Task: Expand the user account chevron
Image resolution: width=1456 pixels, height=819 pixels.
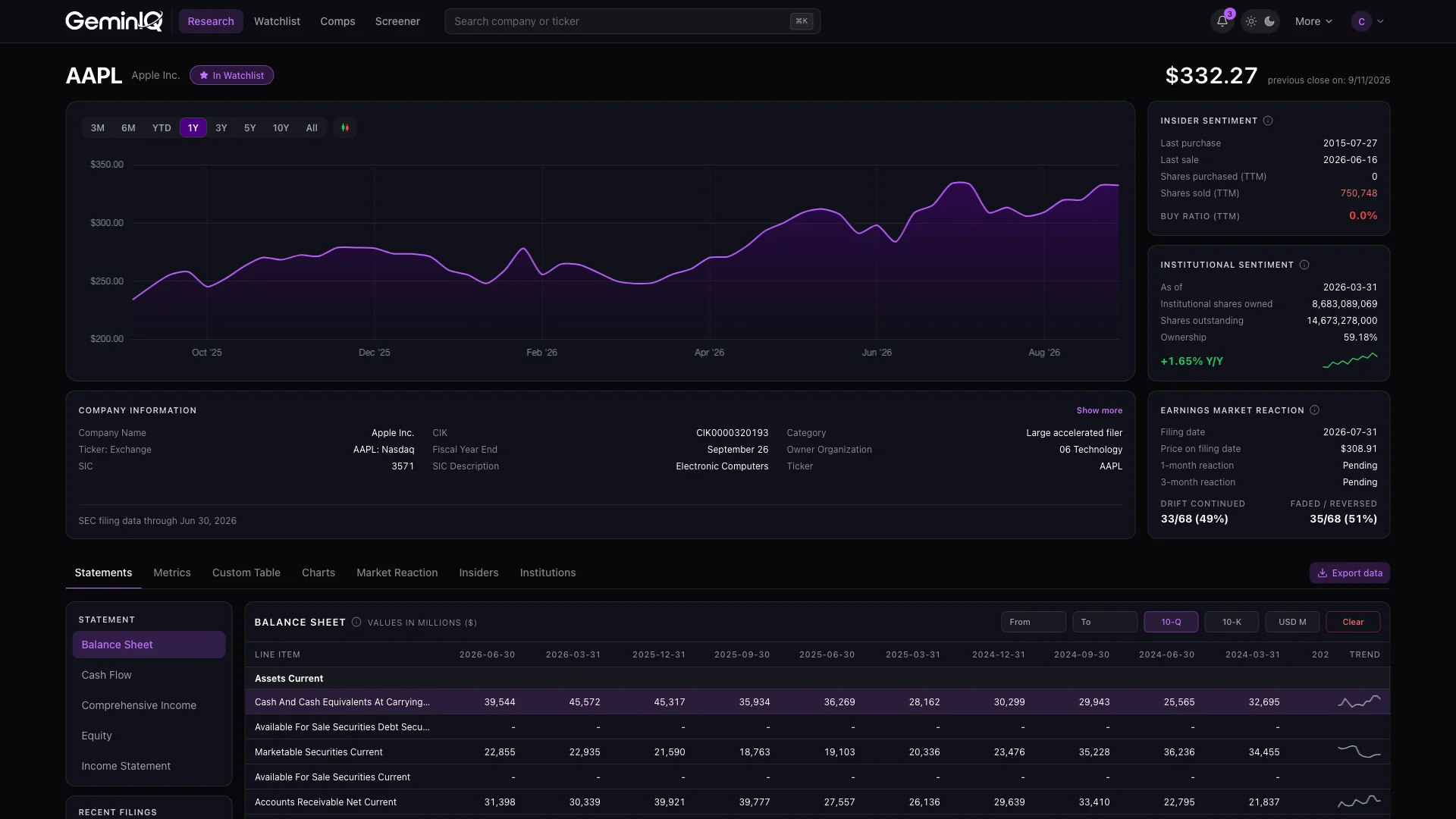Action: (x=1380, y=21)
